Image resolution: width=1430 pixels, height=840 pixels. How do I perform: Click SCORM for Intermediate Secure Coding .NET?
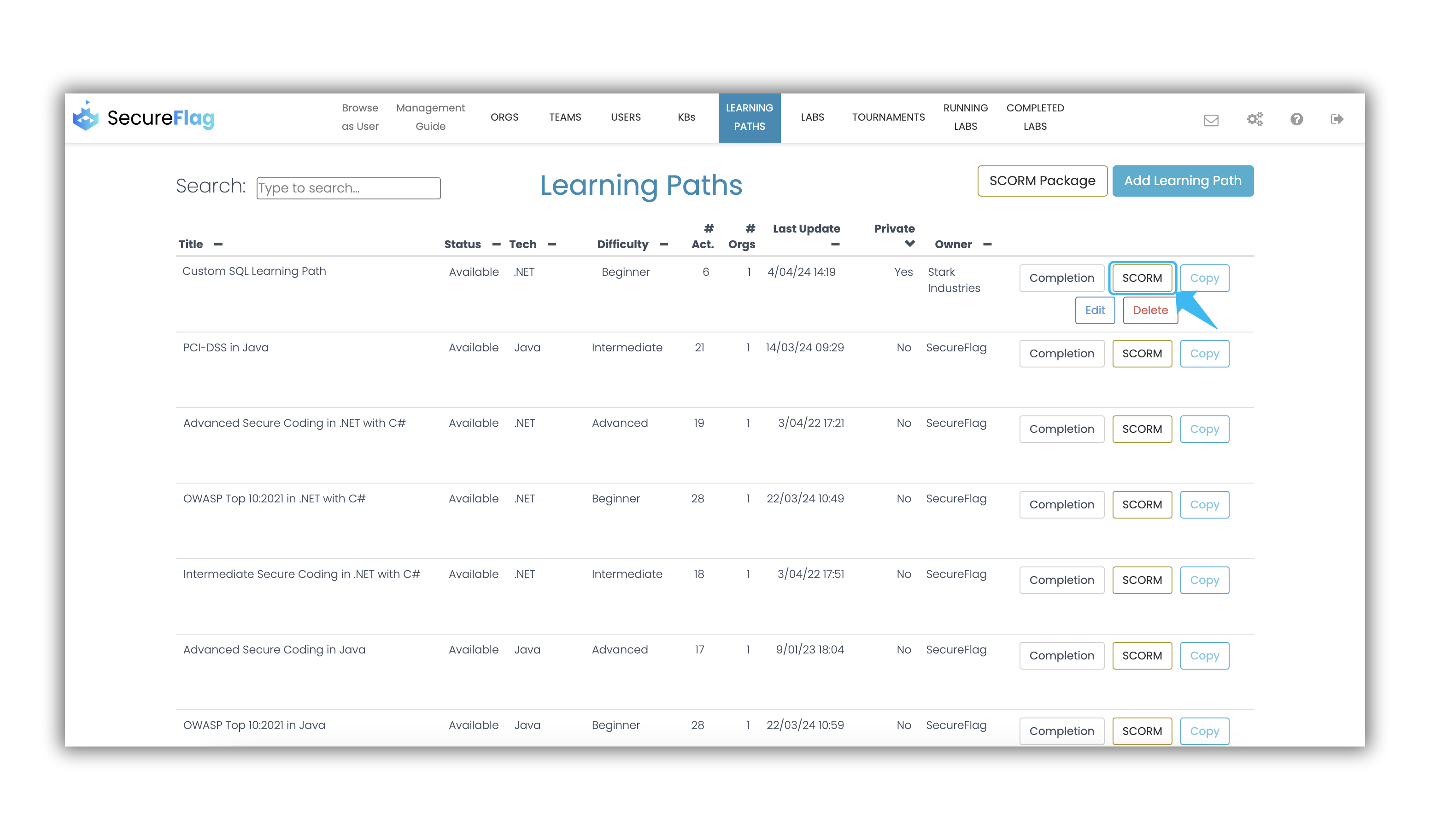pyautogui.click(x=1143, y=580)
